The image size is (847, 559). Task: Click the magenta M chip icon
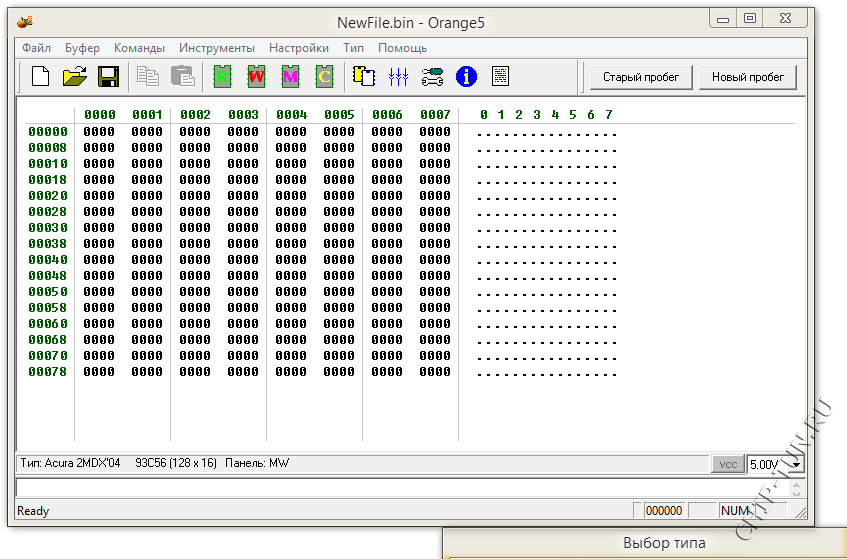pos(290,76)
